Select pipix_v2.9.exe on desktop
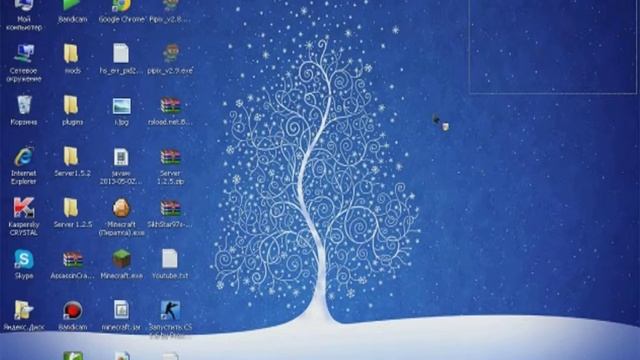Viewport: 640px width, 360px height. [170, 59]
